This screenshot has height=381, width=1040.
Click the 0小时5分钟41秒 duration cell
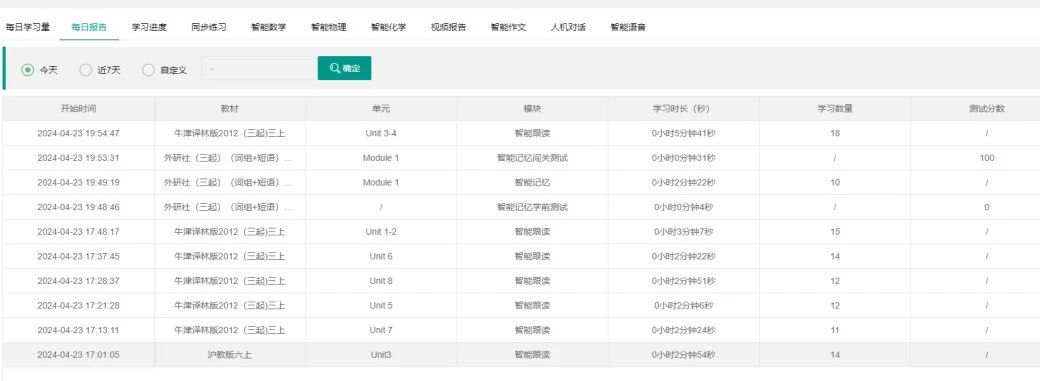pos(683,133)
